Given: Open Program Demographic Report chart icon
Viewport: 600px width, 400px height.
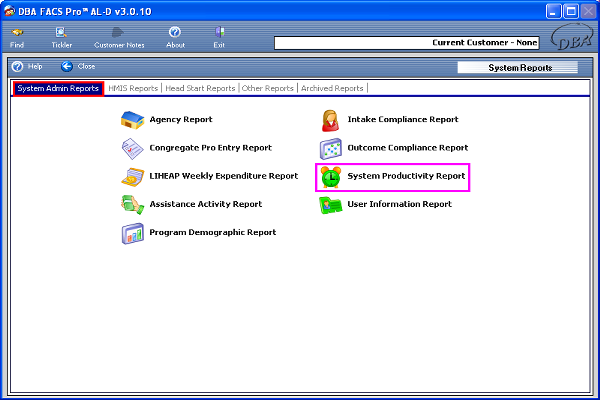Looking at the screenshot, I should click(x=133, y=233).
